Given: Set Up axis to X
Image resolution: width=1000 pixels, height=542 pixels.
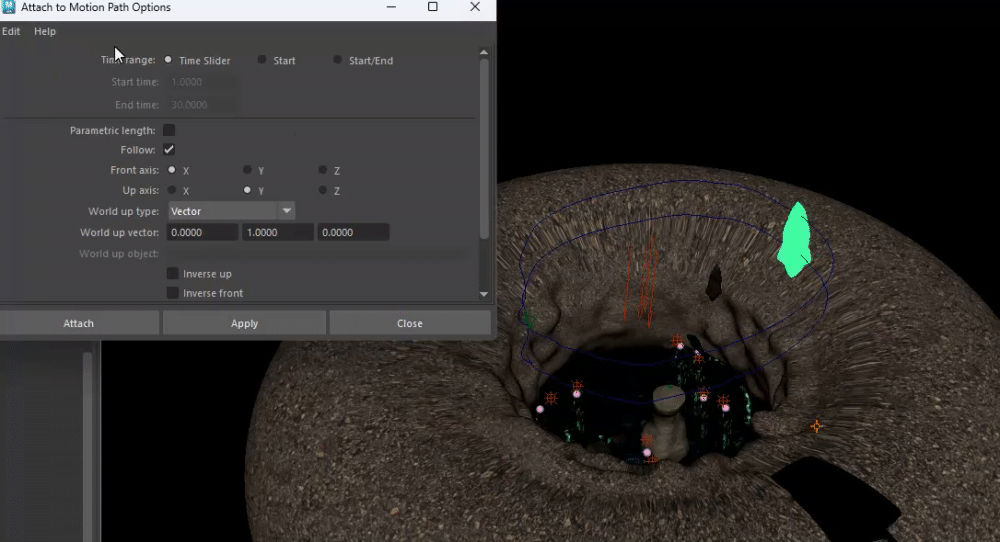Looking at the screenshot, I should [x=172, y=190].
